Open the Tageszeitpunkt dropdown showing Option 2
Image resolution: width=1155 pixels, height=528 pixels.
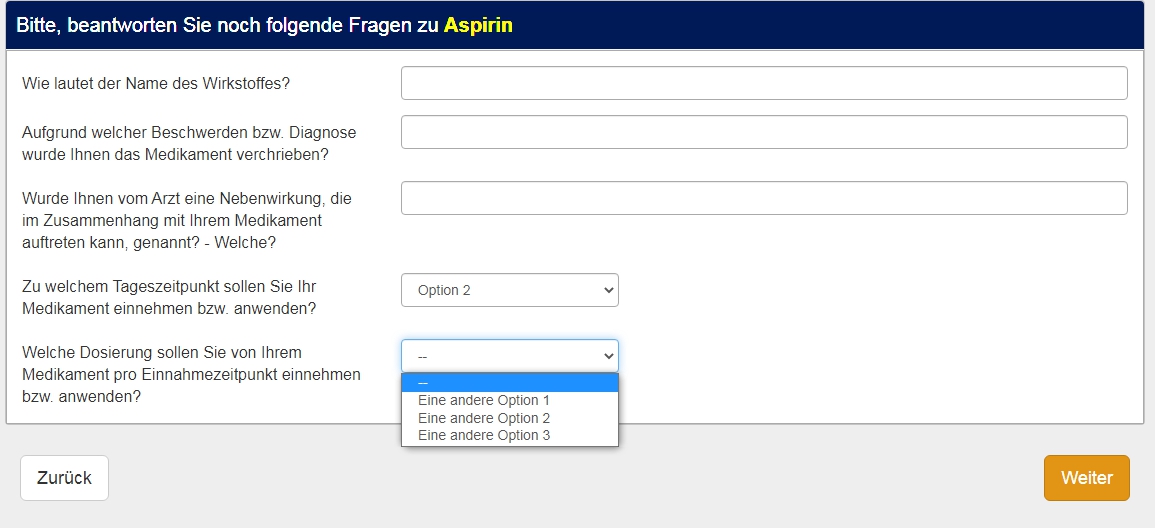(510, 290)
